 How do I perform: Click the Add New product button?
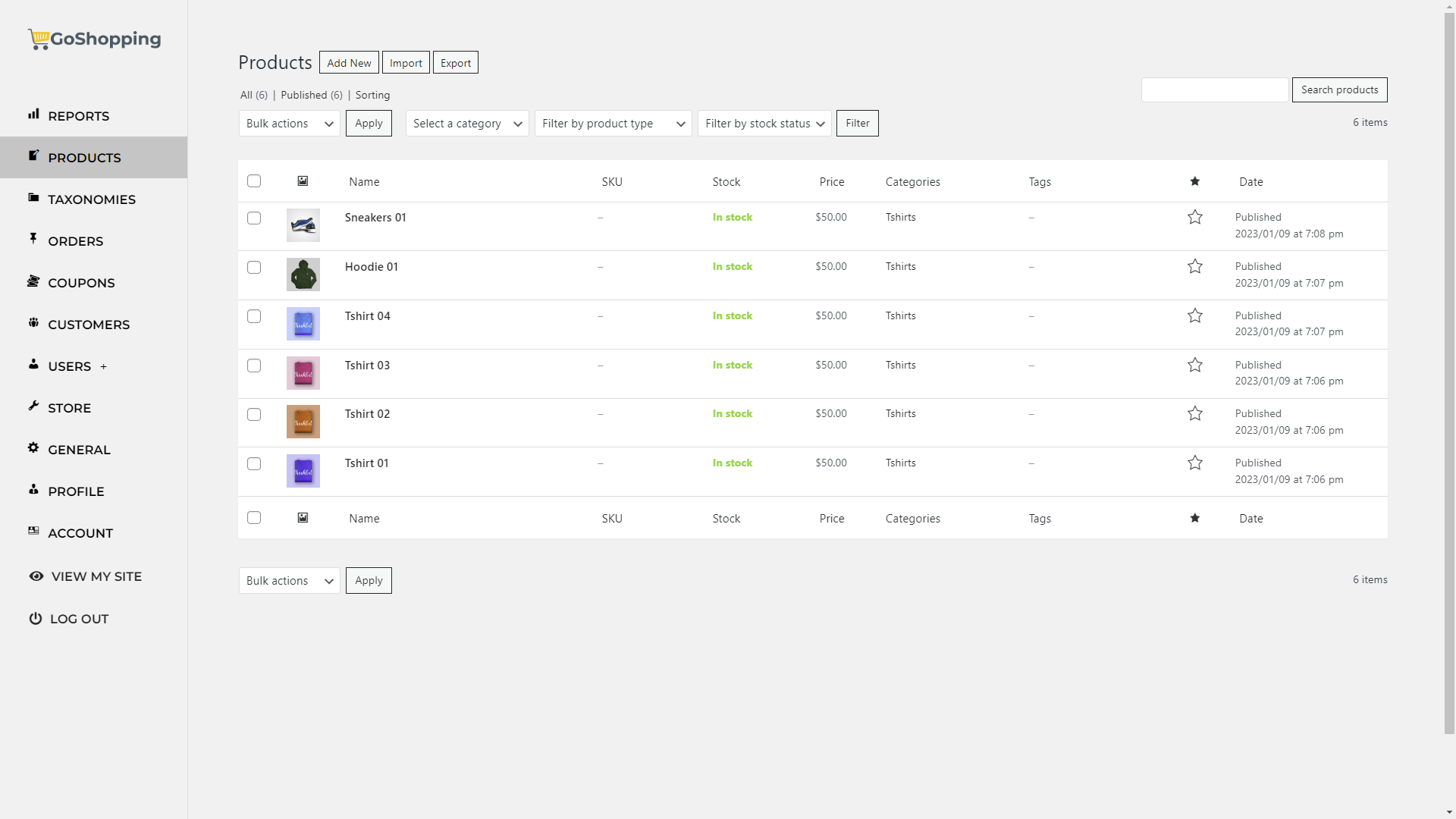coord(349,62)
